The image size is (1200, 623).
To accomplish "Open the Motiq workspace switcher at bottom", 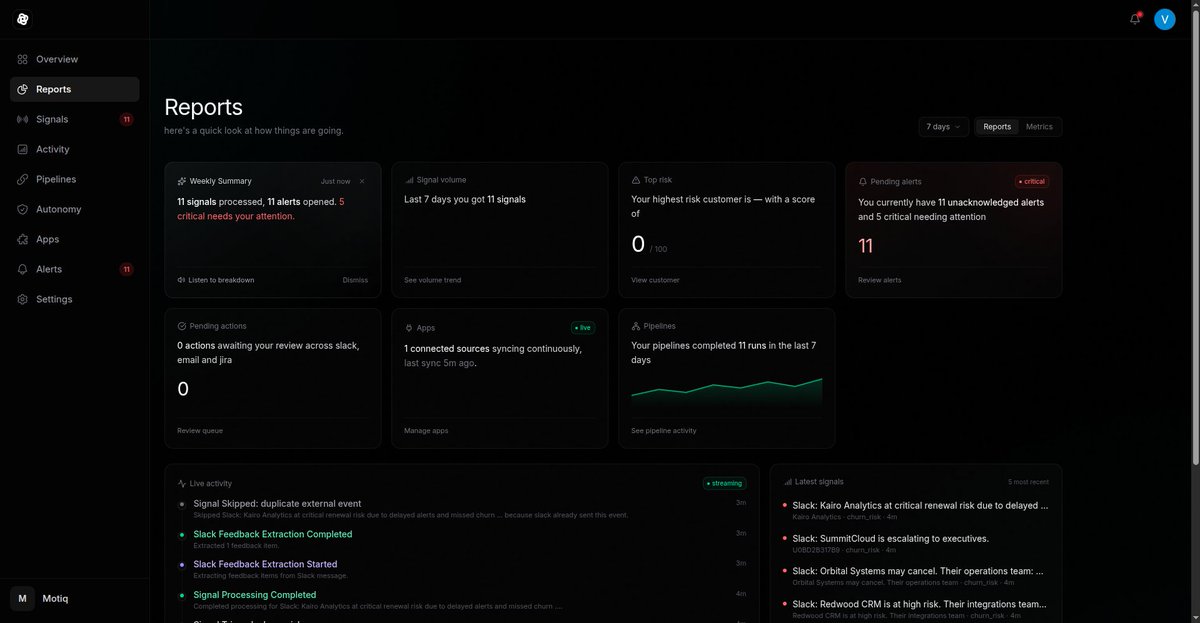I will point(75,598).
